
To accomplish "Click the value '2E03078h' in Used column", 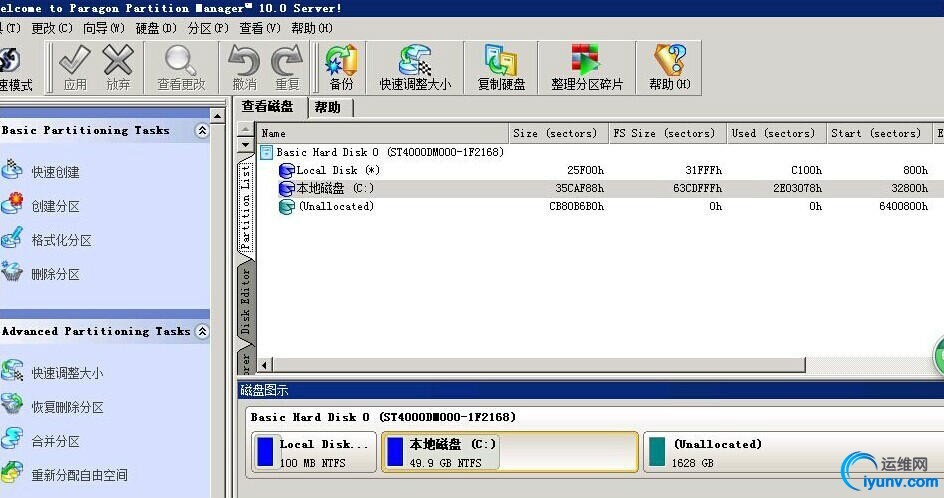I will tap(797, 188).
